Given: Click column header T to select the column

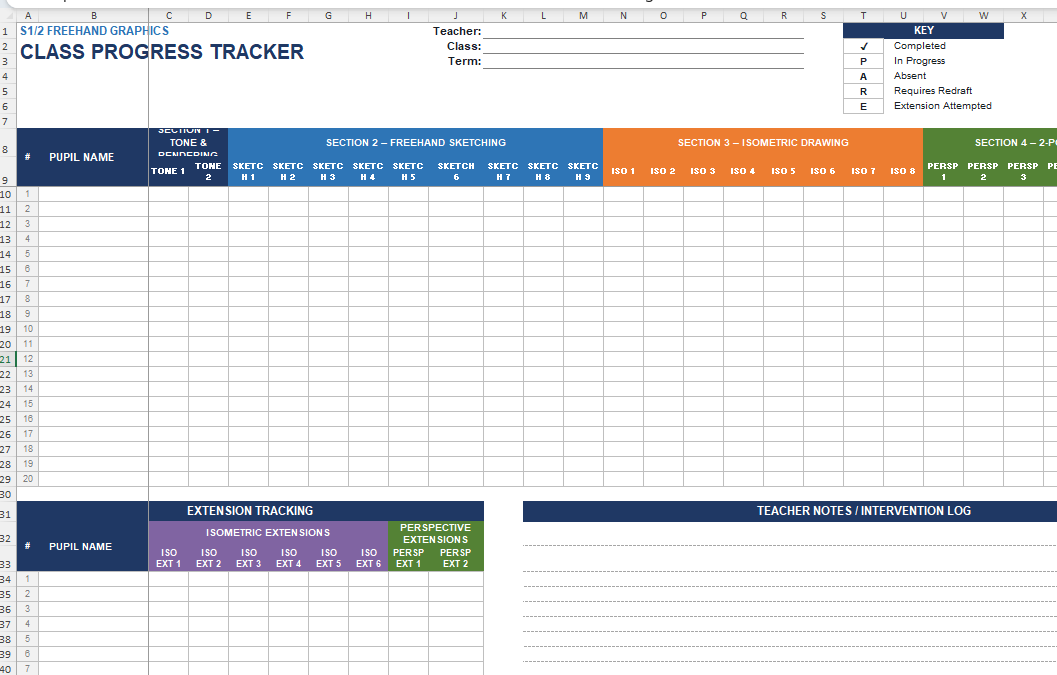Looking at the screenshot, I should tap(864, 16).
